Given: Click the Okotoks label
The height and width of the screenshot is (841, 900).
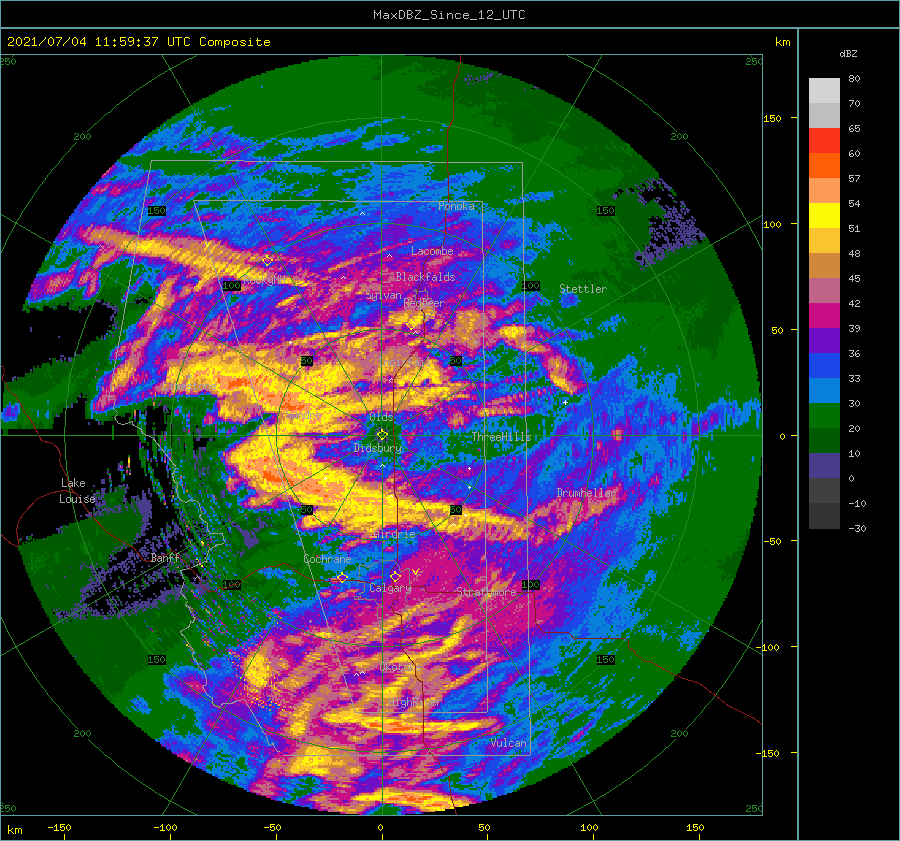Looking at the screenshot, I should coord(400,667).
